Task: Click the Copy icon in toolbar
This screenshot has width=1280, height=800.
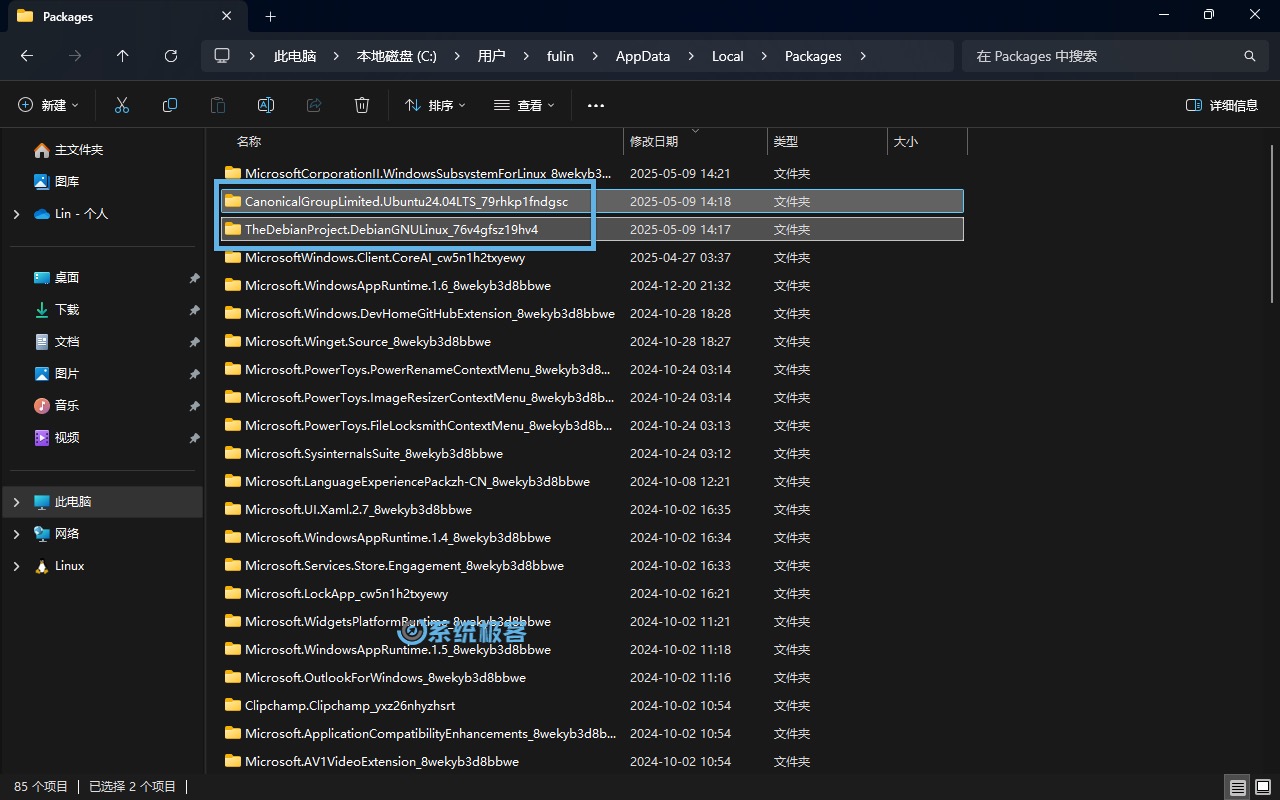Action: [x=170, y=105]
